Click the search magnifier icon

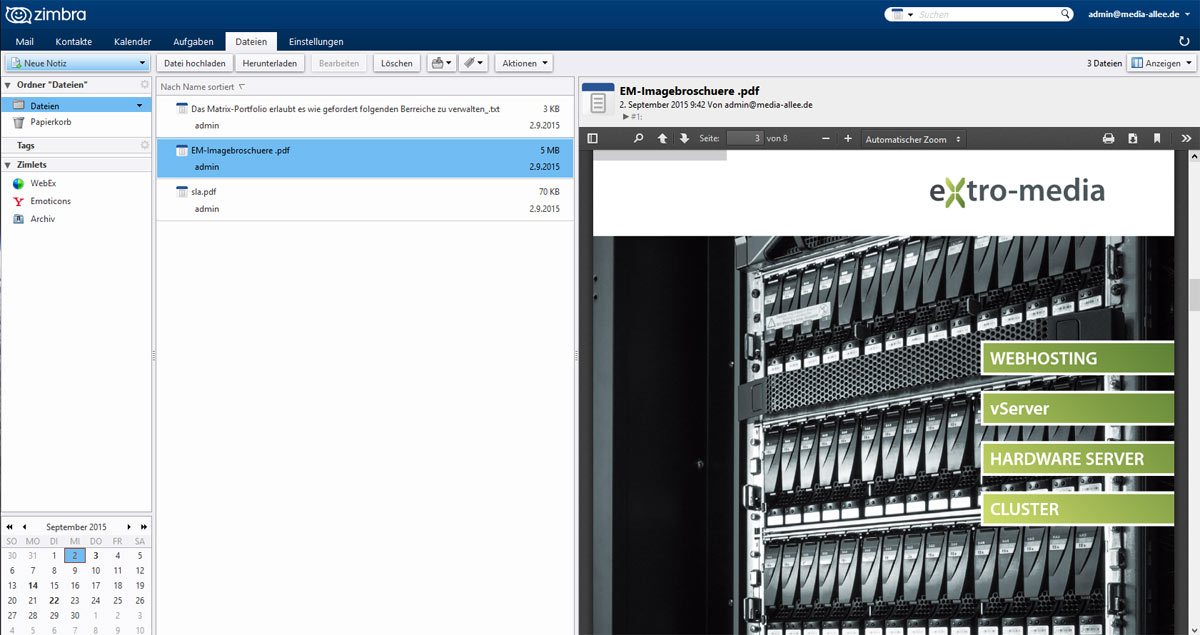click(x=1065, y=14)
